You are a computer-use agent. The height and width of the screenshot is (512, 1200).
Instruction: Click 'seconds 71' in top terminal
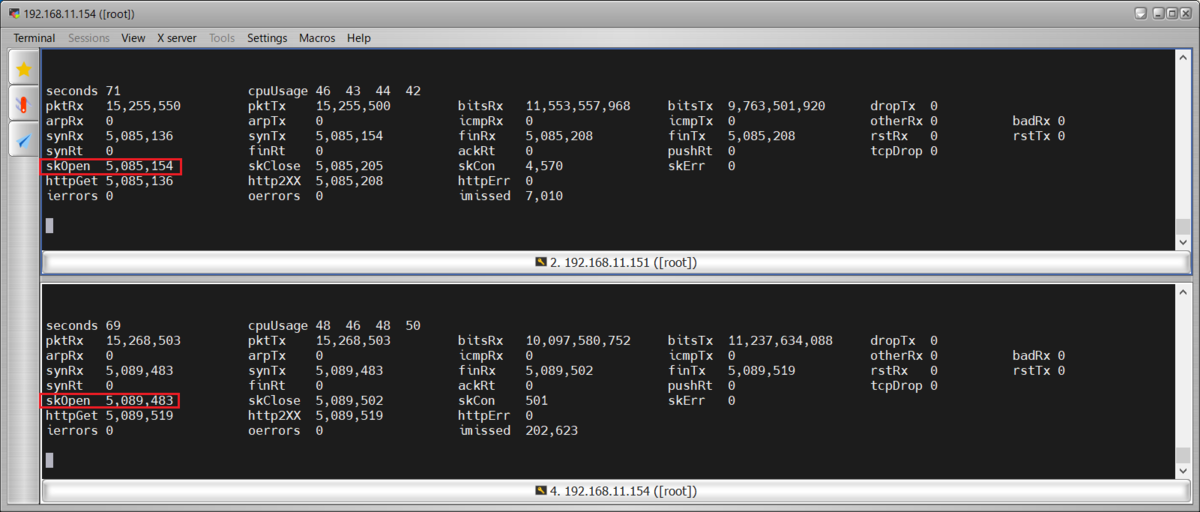(x=83, y=91)
